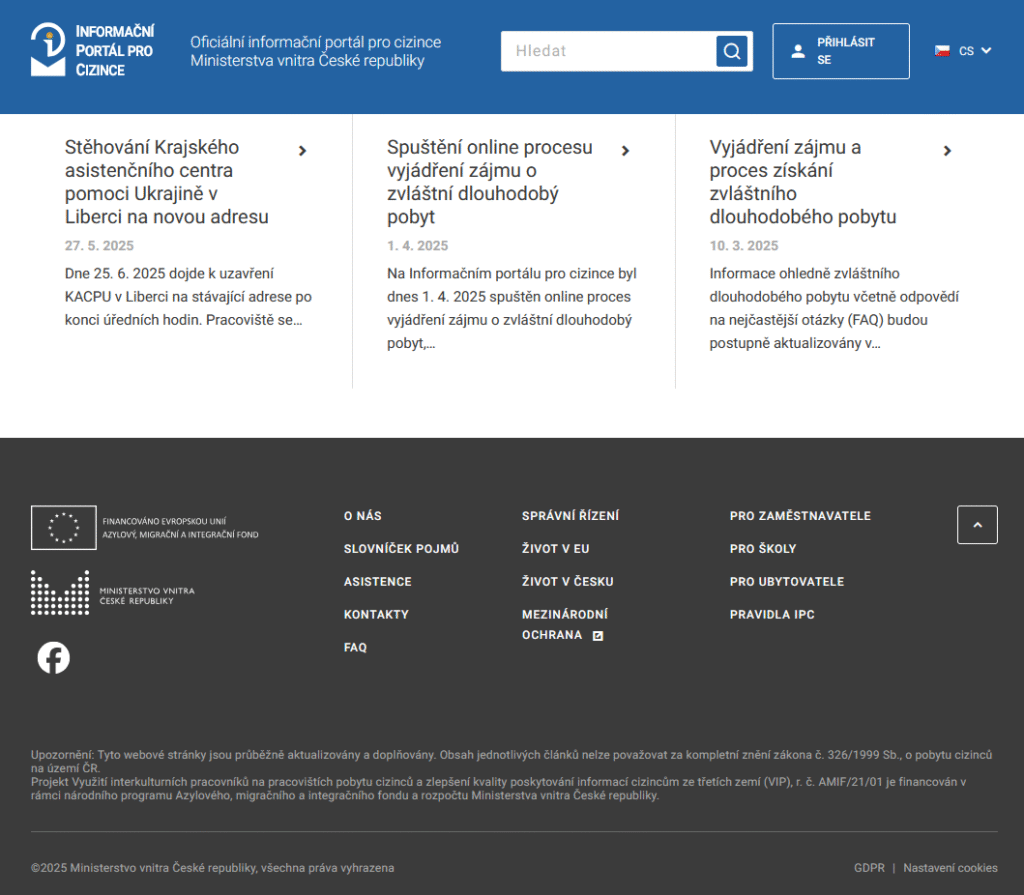This screenshot has height=895, width=1024.
Task: Click external link icon by Mezinárodní ochrana
Action: [598, 636]
